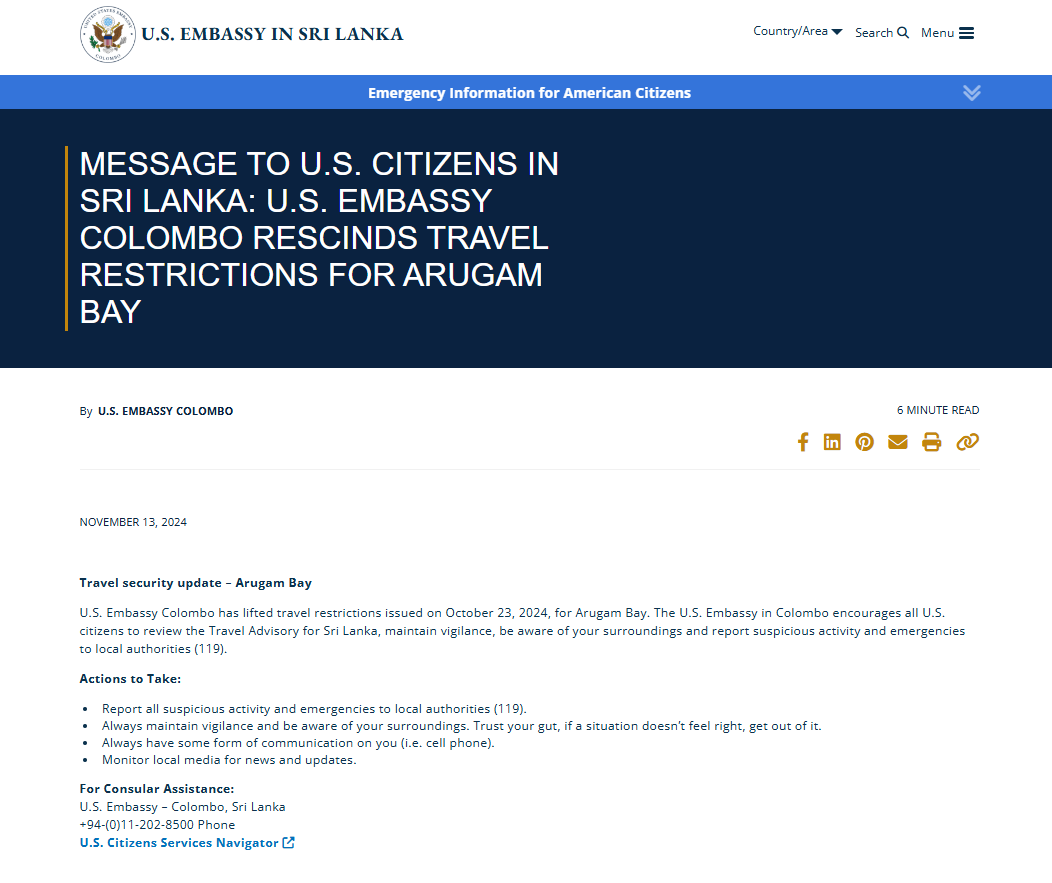Expand the Country/Area dropdown
This screenshot has height=883, width=1052.
(797, 32)
